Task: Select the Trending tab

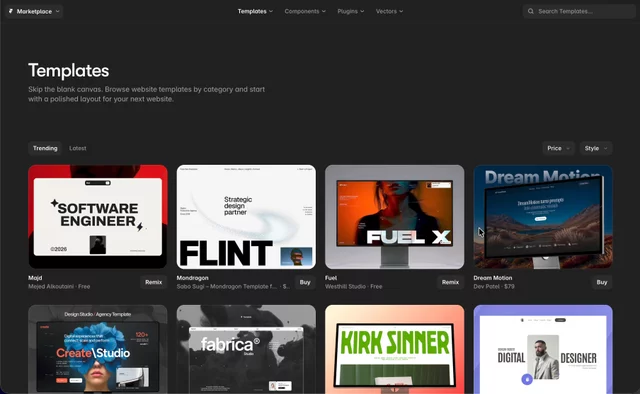Action: coord(45,148)
